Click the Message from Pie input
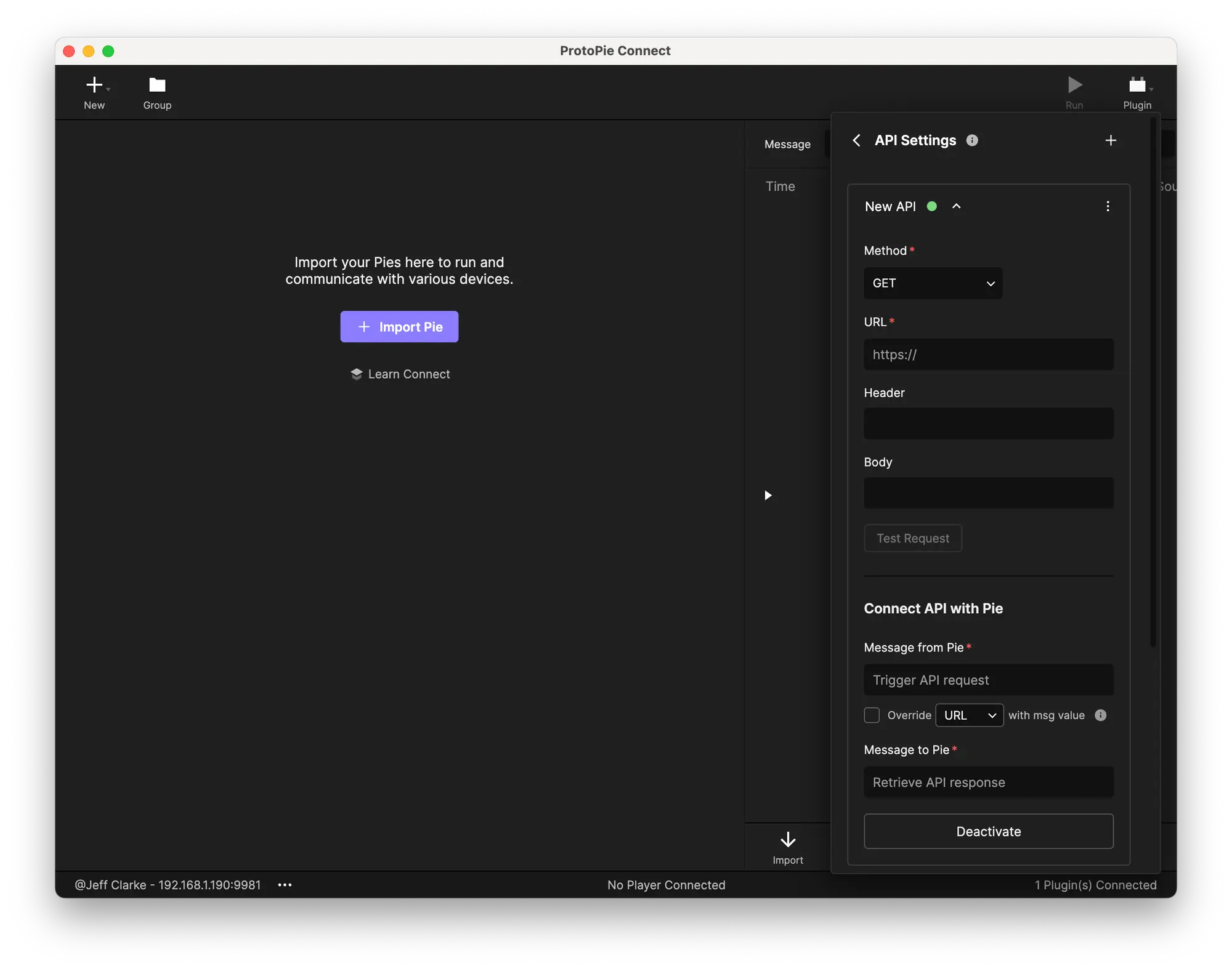Viewport: 1232px width, 971px height. click(x=989, y=679)
